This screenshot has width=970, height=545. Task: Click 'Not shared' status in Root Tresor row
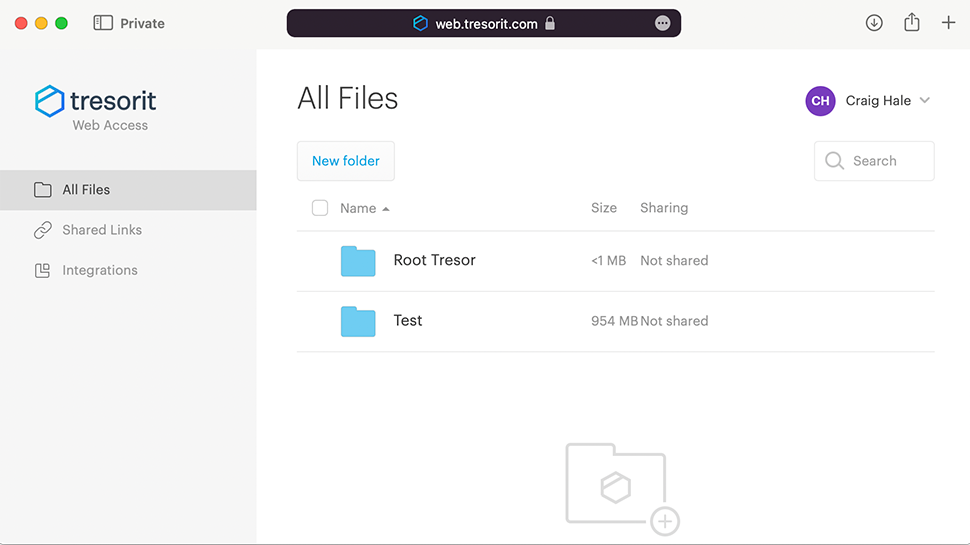pos(674,260)
